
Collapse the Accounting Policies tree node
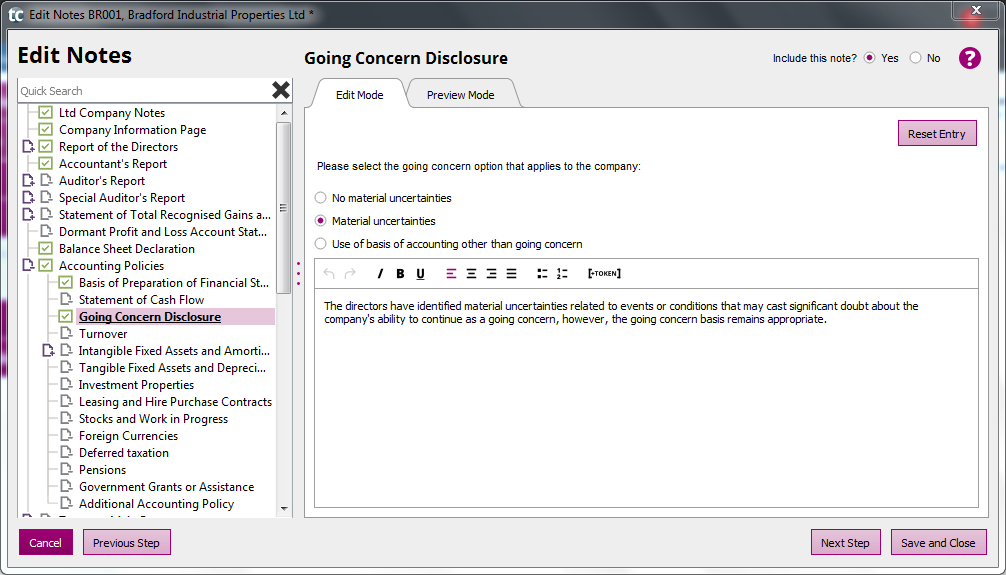tap(27, 266)
